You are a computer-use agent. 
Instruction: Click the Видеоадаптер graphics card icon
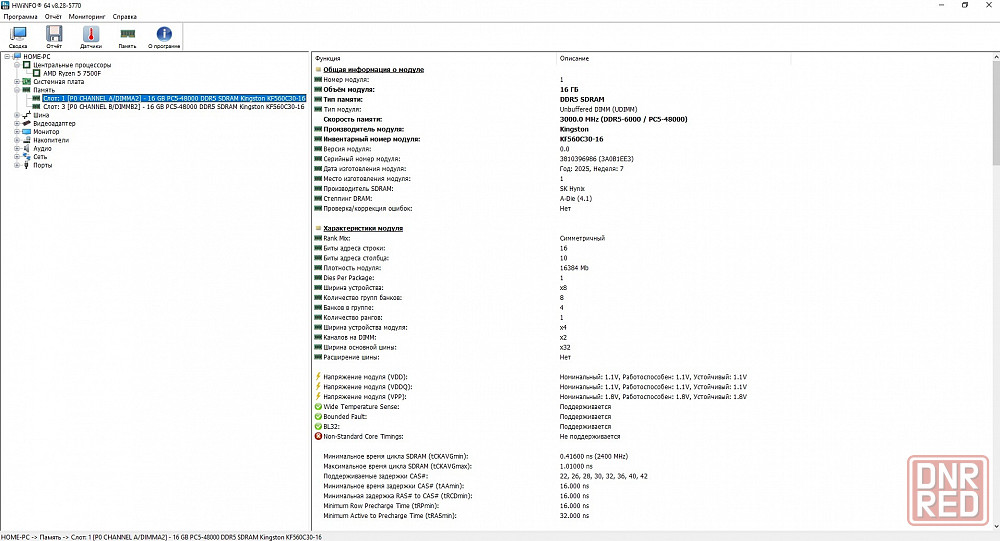point(27,123)
